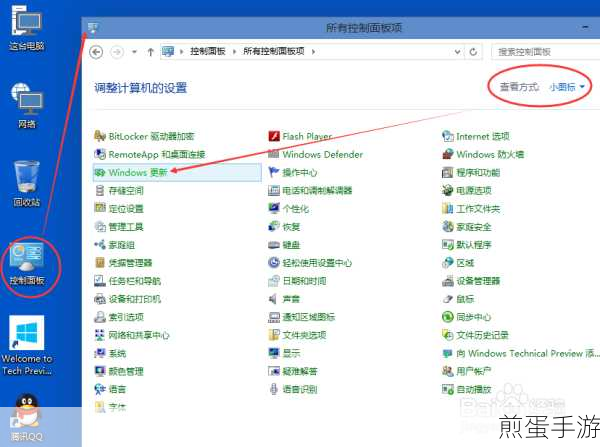Image resolution: width=600 pixels, height=447 pixels.
Task: Open 程序和功能 item
Action: [x=471, y=172]
